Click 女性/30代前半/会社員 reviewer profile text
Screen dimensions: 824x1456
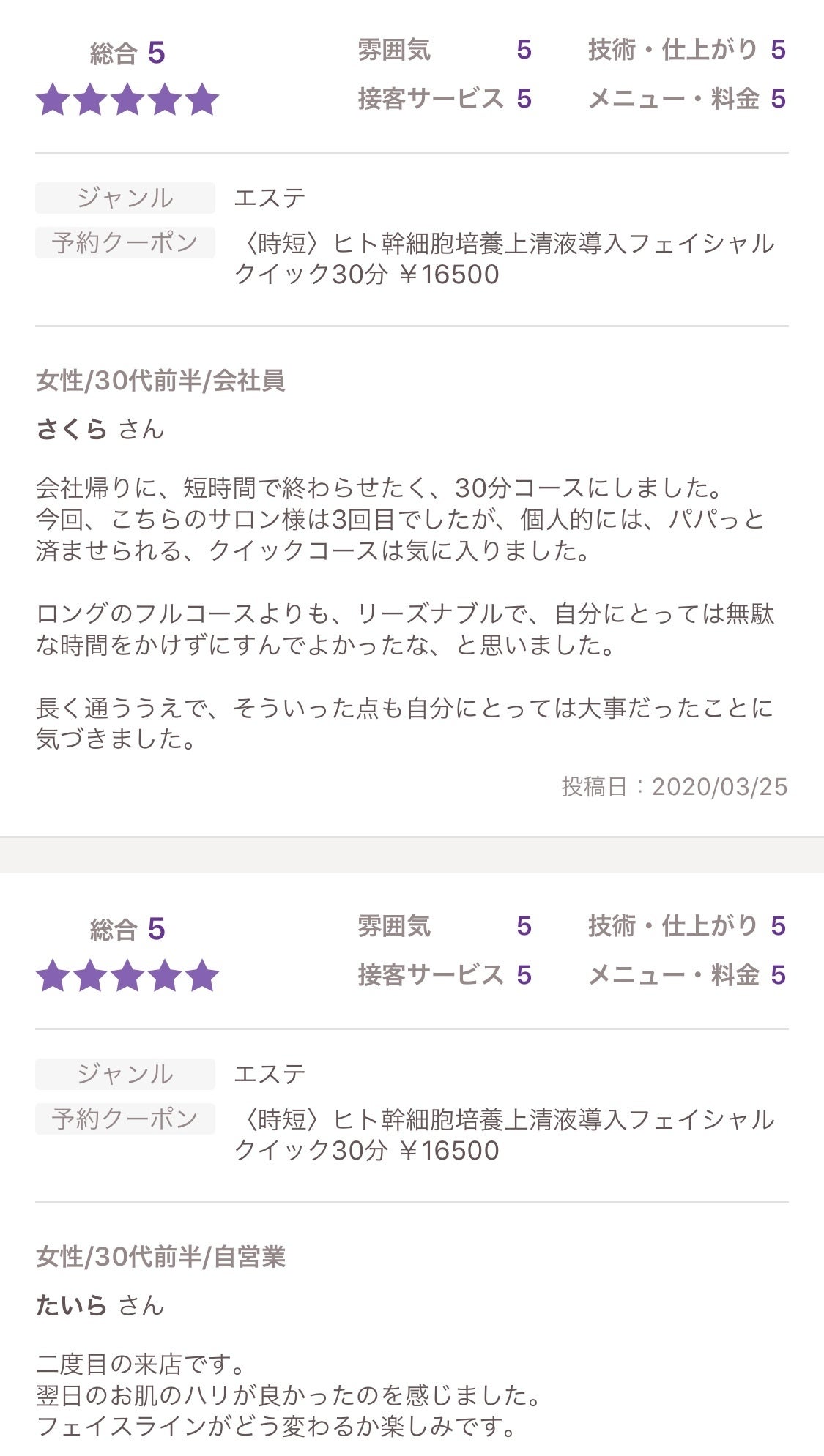point(160,381)
